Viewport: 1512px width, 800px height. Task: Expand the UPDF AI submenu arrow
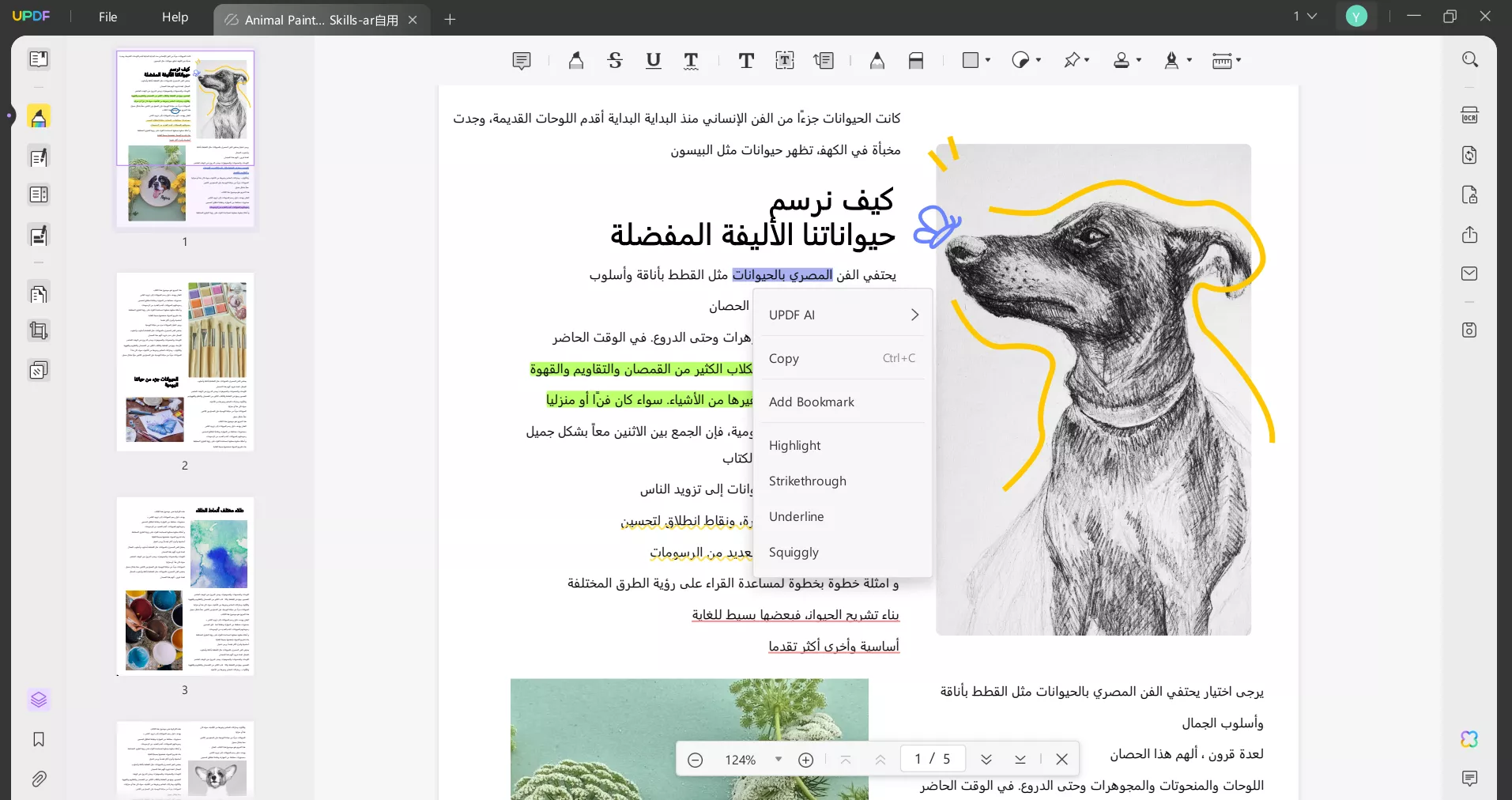point(914,315)
